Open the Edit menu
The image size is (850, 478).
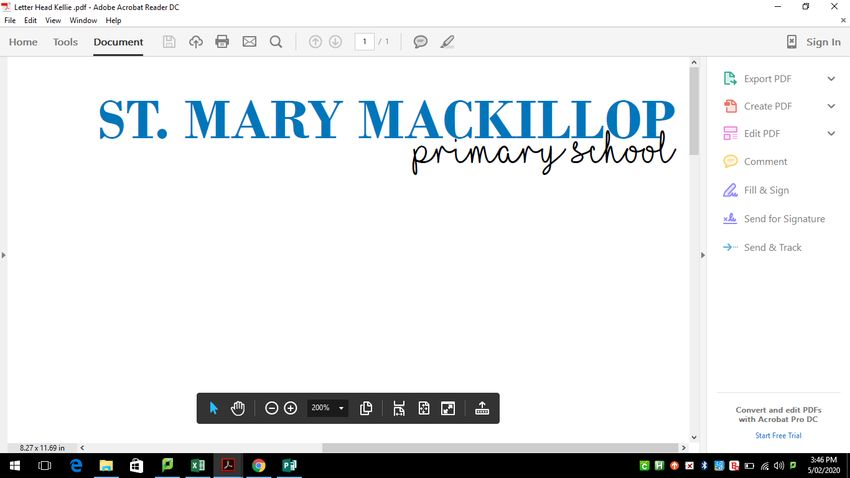[30, 21]
